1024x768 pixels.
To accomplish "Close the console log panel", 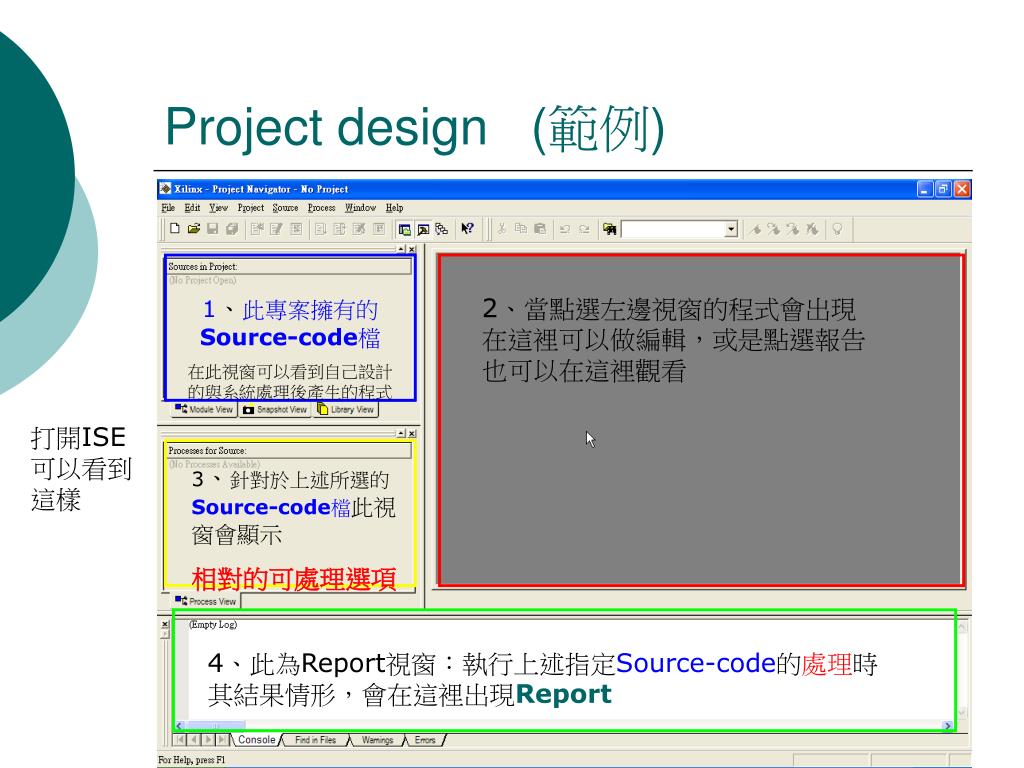I will 165,625.
